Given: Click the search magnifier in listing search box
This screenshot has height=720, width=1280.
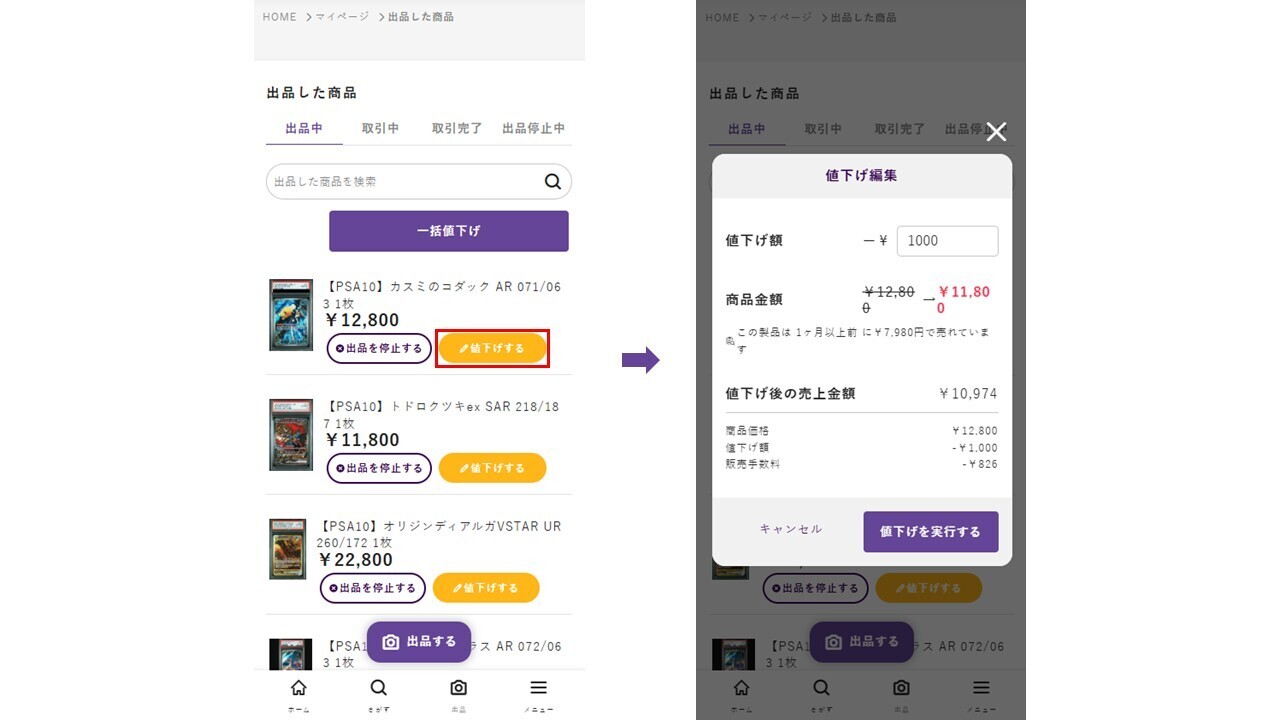Looking at the screenshot, I should click(552, 182).
